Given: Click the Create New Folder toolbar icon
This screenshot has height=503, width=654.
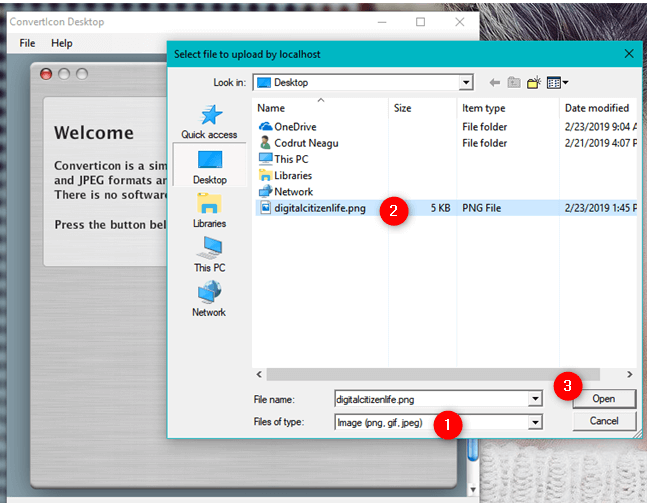Looking at the screenshot, I should click(535, 83).
